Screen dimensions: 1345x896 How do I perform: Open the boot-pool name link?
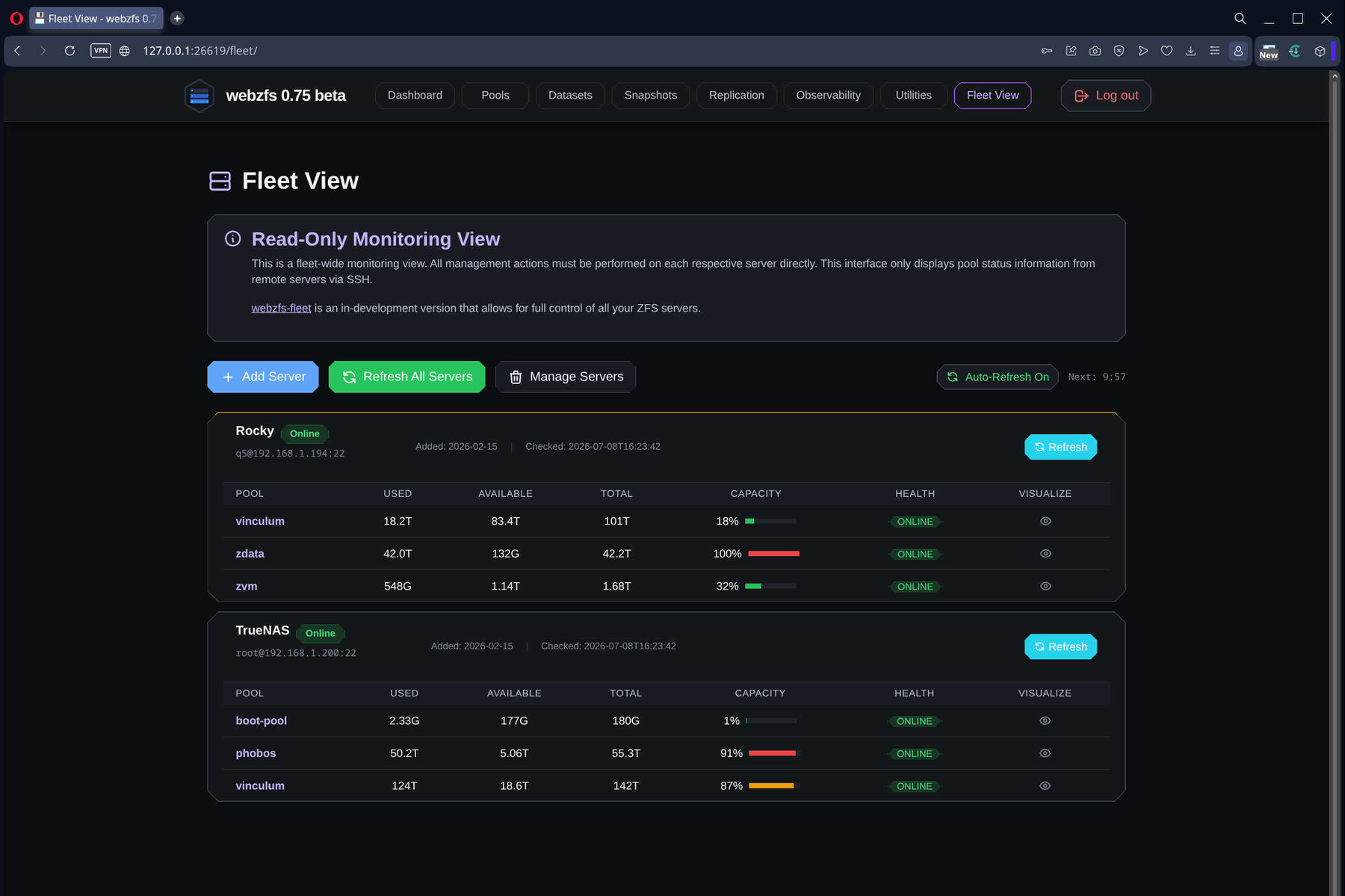tap(262, 720)
